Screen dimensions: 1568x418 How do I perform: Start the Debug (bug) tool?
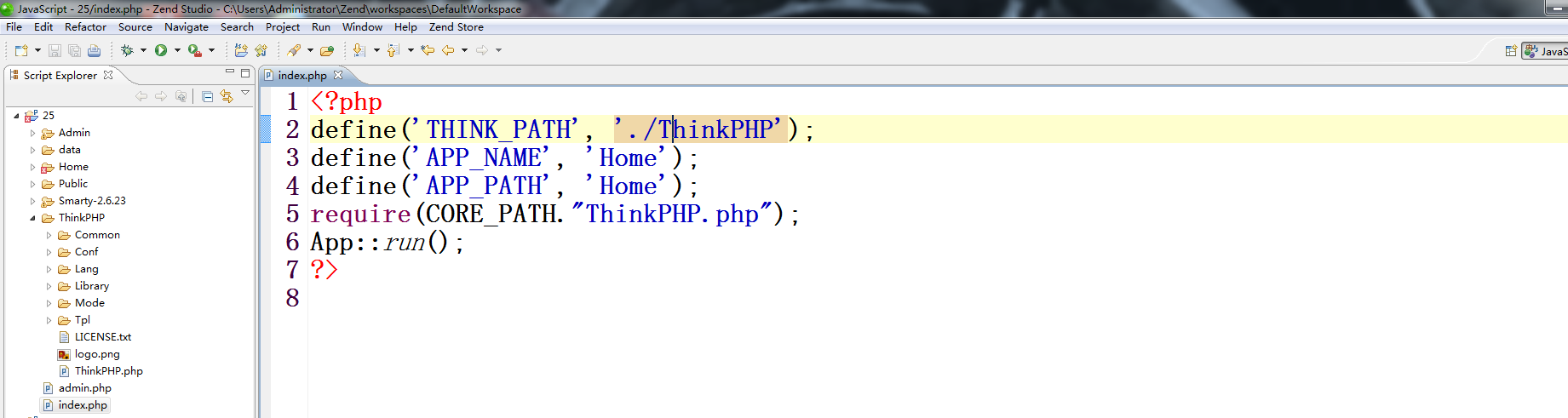(127, 50)
